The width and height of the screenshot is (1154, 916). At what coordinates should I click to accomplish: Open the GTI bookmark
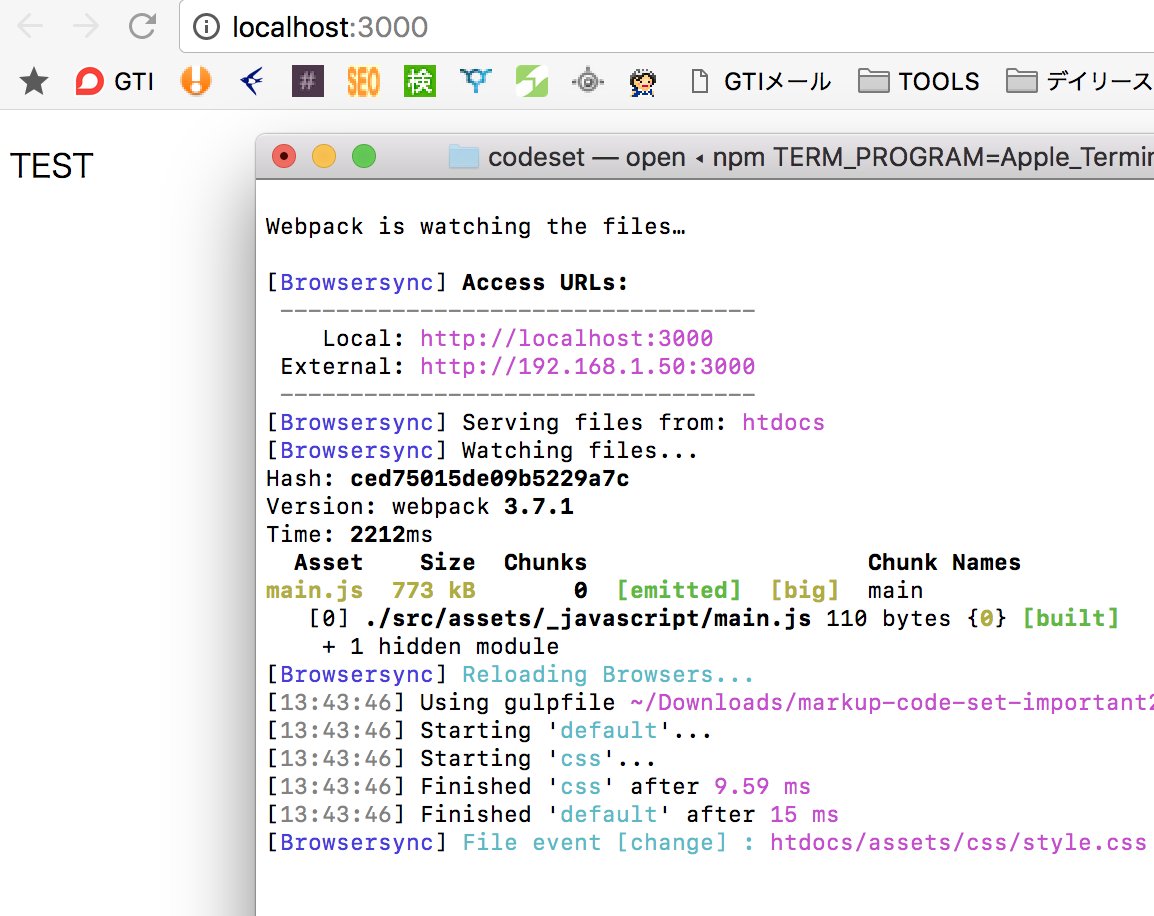coord(114,81)
